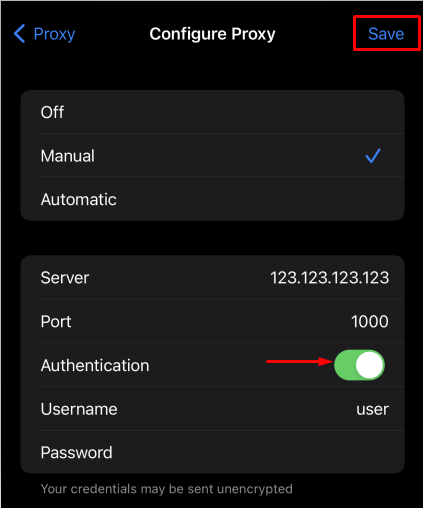Choose the Manual proxy option

[212, 156]
